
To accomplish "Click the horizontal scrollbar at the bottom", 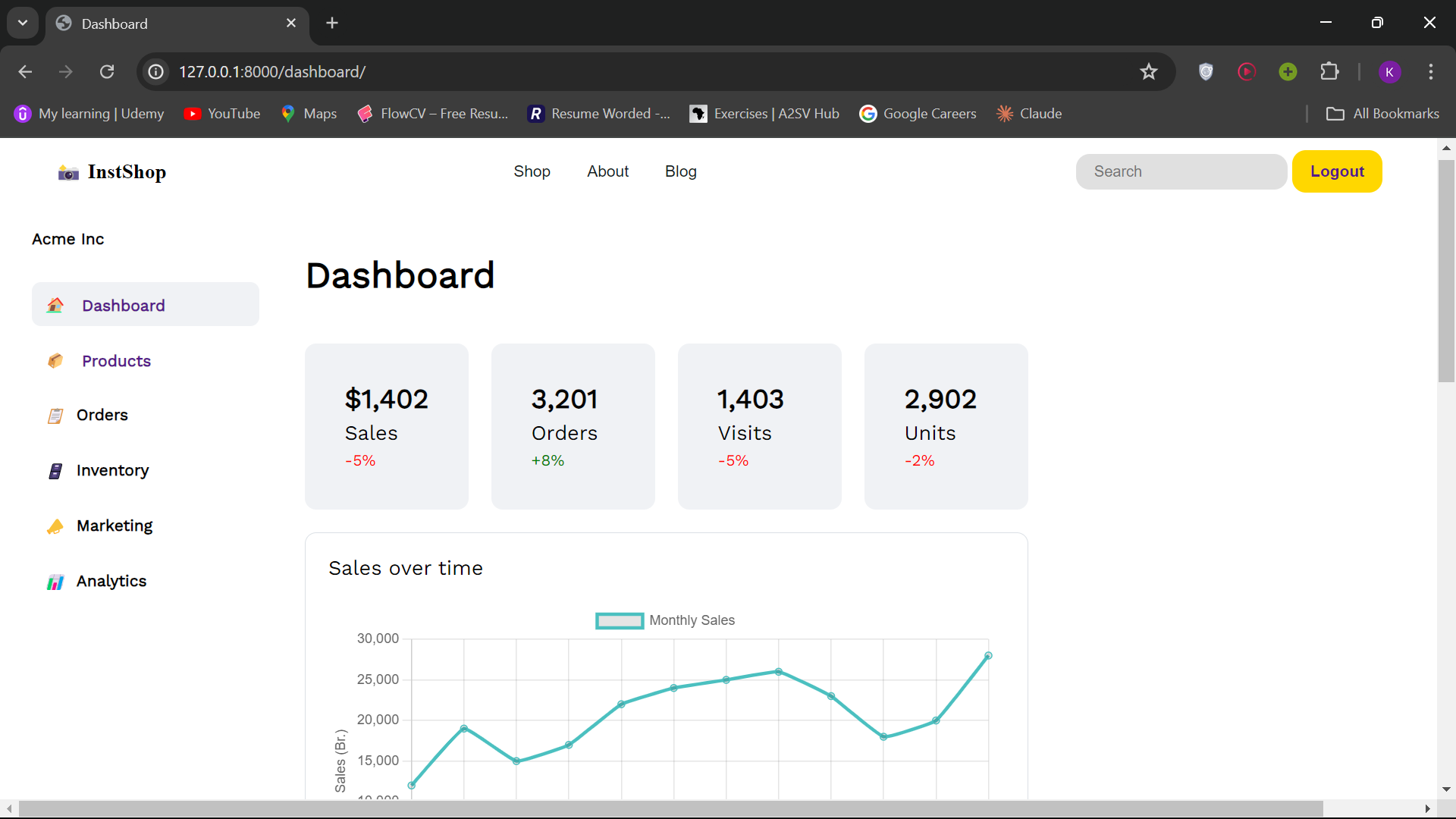I will click(670, 808).
